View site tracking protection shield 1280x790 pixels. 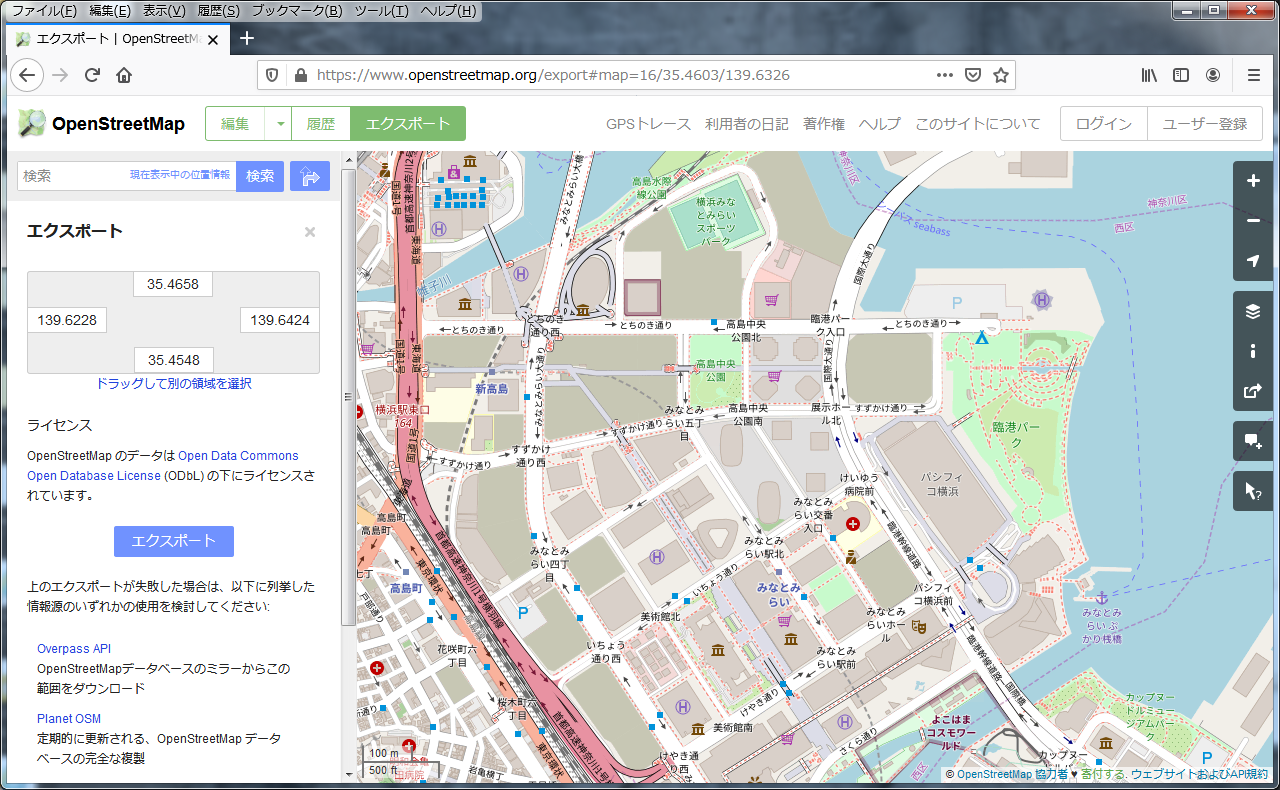270,75
